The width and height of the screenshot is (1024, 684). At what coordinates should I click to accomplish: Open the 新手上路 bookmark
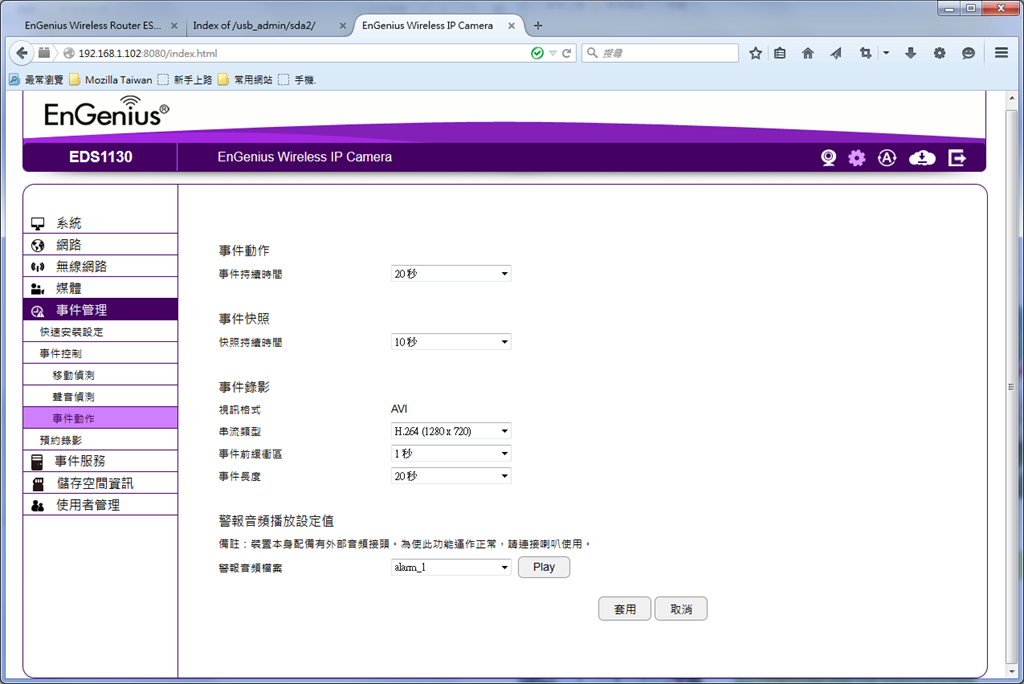(185, 80)
